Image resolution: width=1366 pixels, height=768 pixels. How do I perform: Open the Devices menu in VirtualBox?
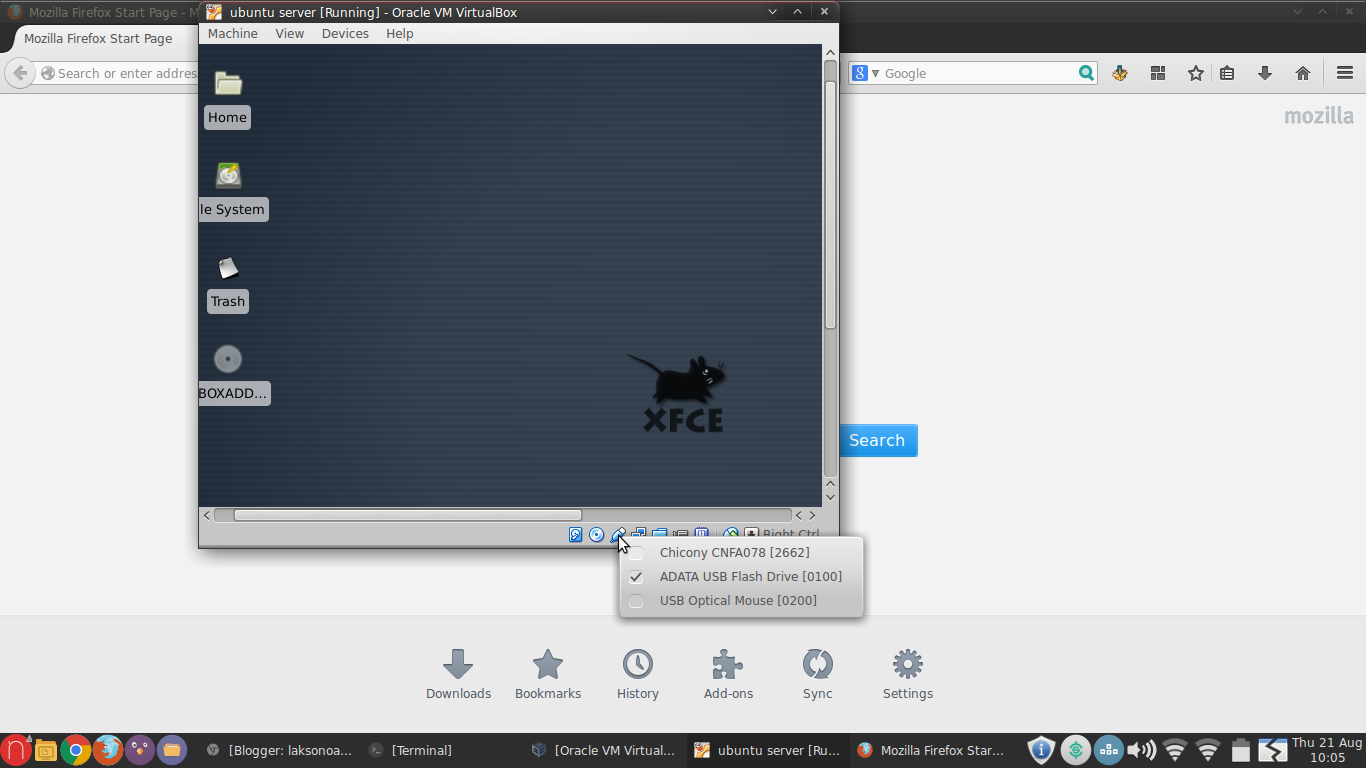345,33
